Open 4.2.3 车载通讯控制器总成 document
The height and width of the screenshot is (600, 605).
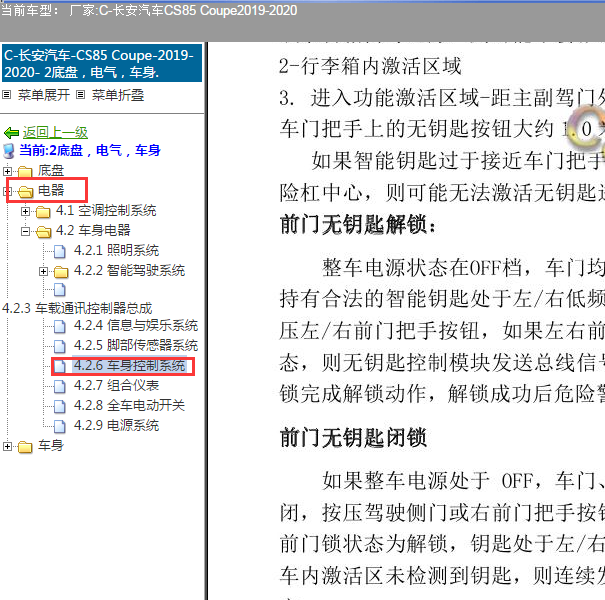[77, 308]
